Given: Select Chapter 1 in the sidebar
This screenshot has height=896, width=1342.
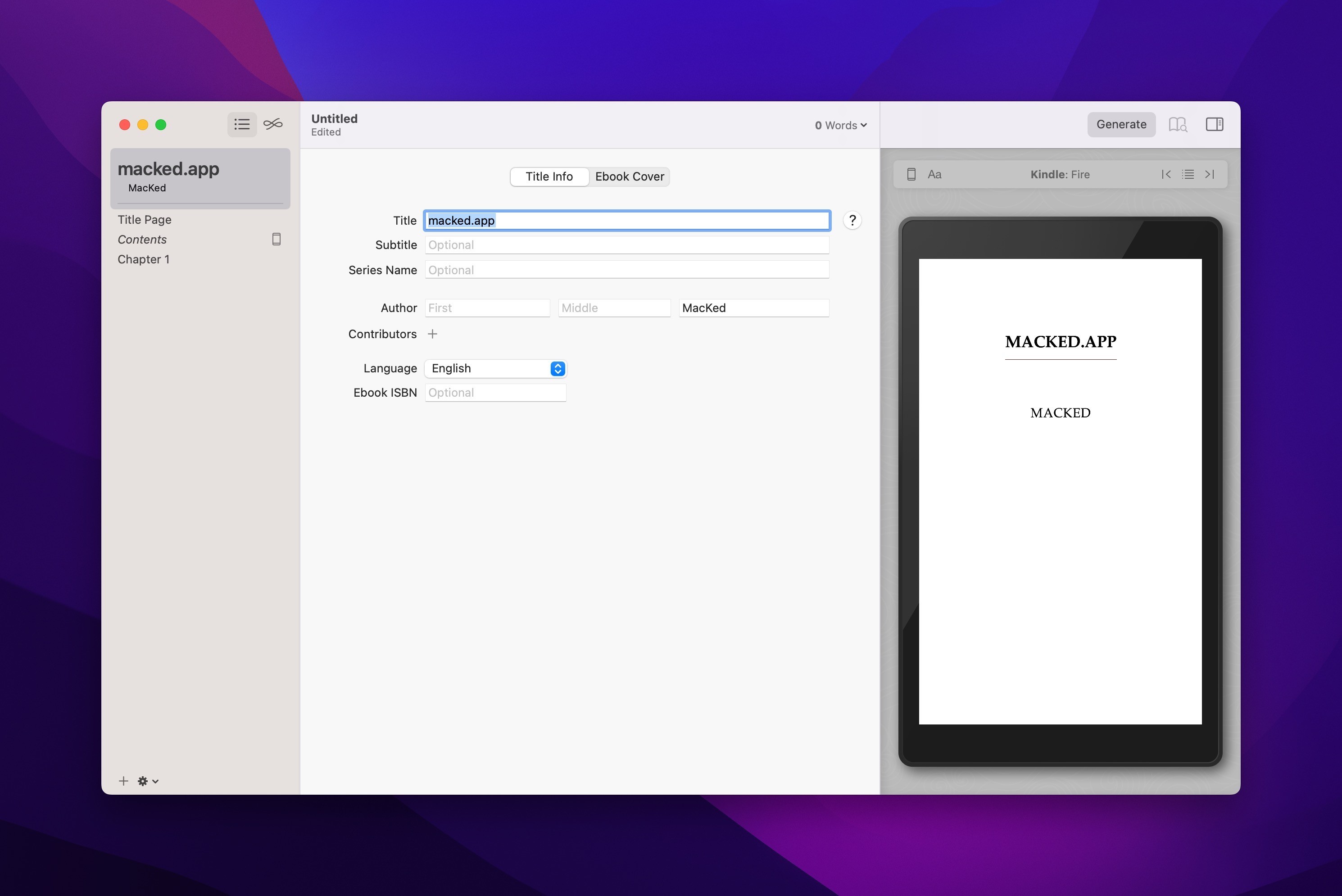Looking at the screenshot, I should point(144,259).
